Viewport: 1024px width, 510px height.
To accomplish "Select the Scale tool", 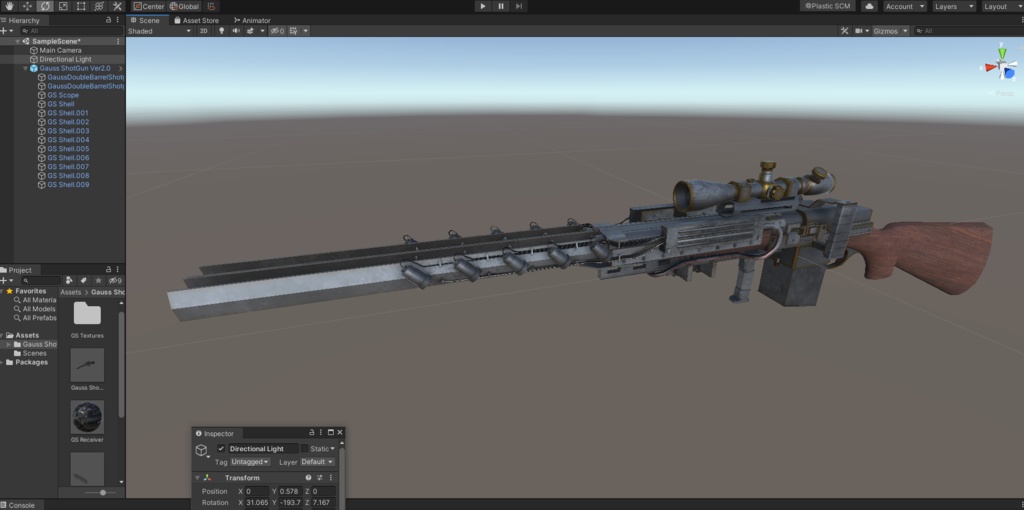I will [63, 6].
